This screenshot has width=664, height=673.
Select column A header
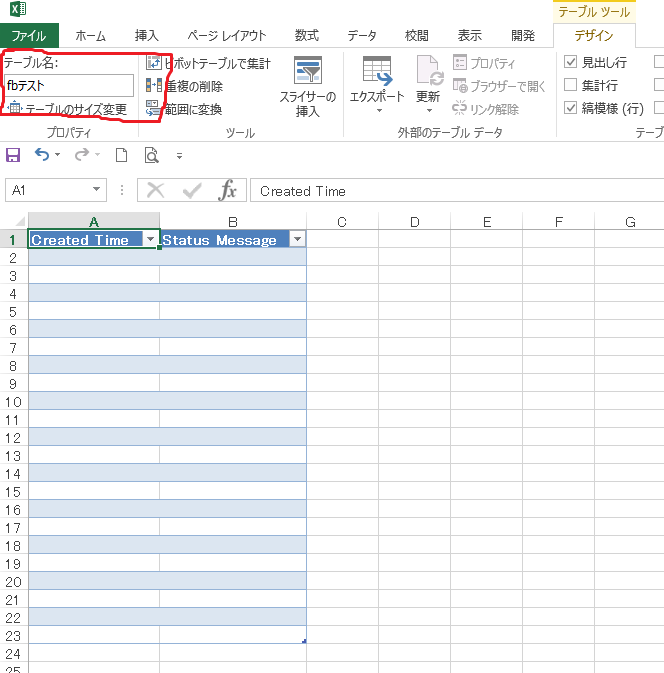tap(94, 221)
